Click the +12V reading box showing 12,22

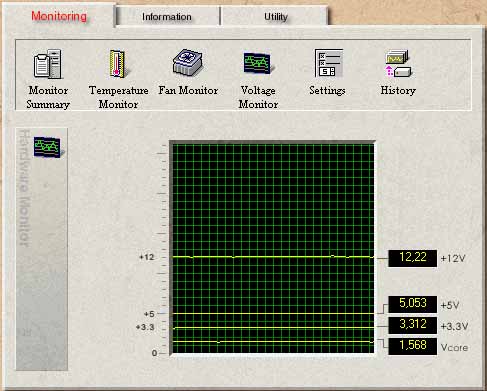pyautogui.click(x=413, y=258)
